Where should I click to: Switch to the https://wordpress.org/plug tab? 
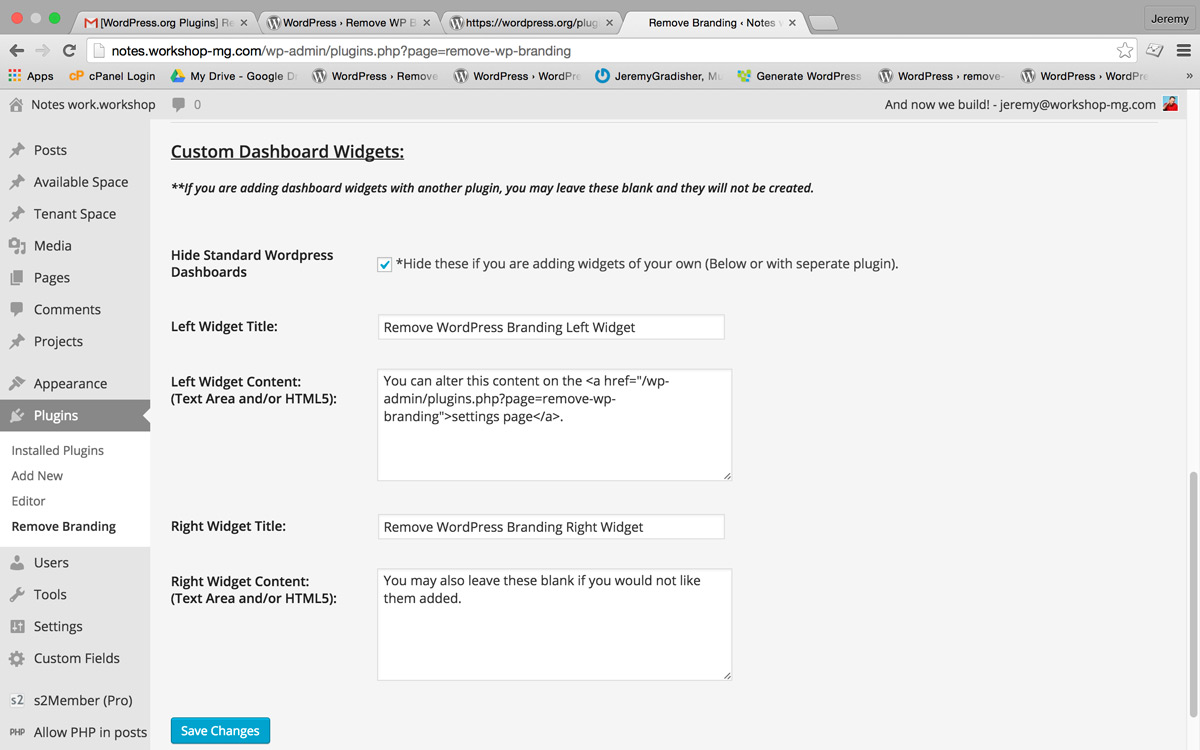[x=530, y=22]
